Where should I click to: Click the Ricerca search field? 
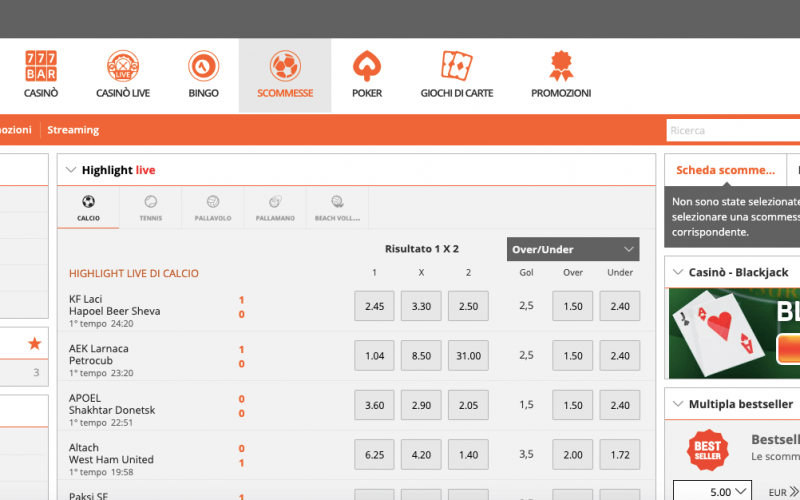[733, 131]
